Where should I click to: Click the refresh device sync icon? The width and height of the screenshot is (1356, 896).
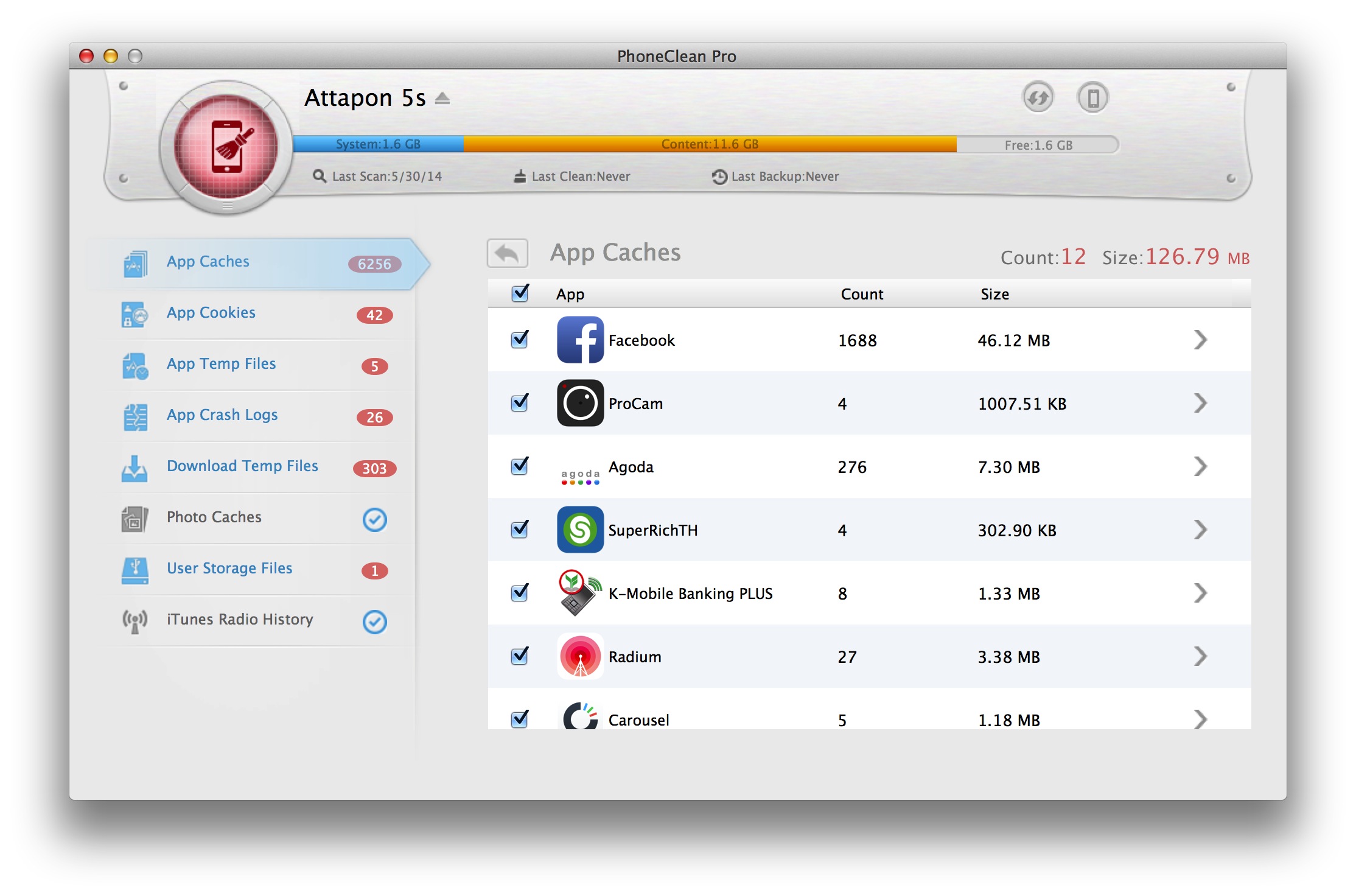coord(1038,97)
